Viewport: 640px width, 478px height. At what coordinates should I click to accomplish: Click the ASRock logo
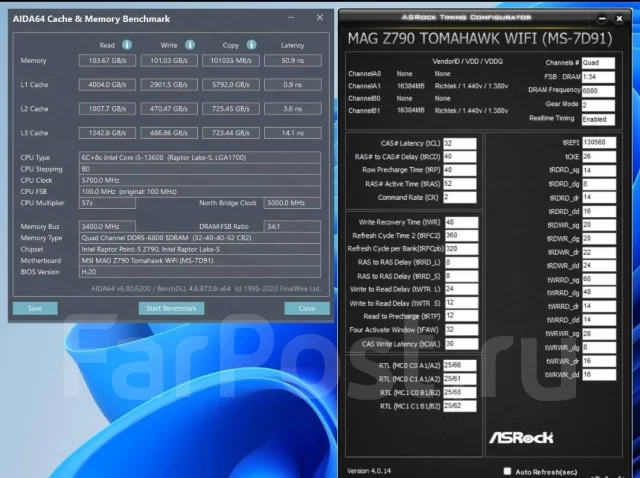tap(521, 438)
